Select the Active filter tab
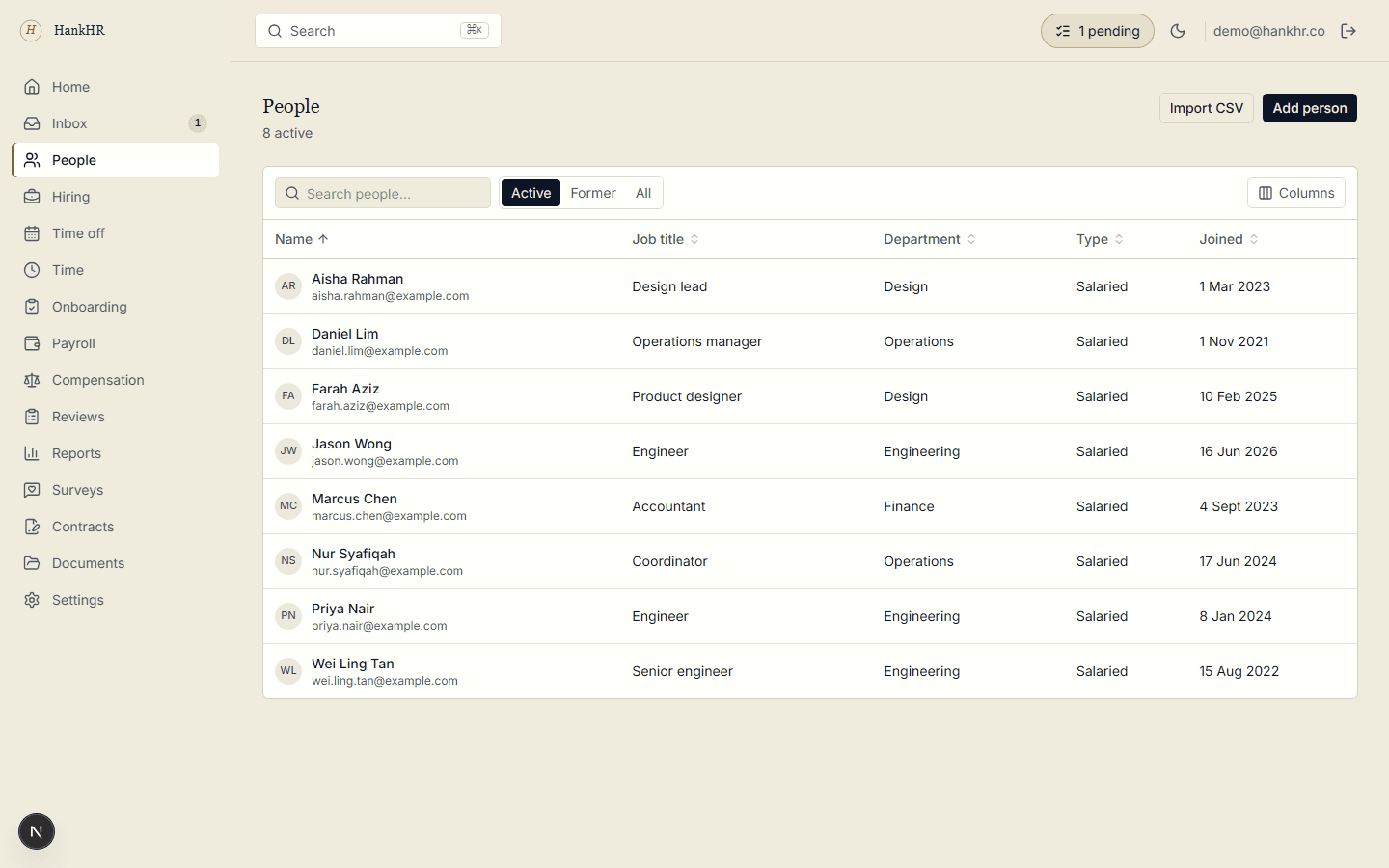 [531, 193]
